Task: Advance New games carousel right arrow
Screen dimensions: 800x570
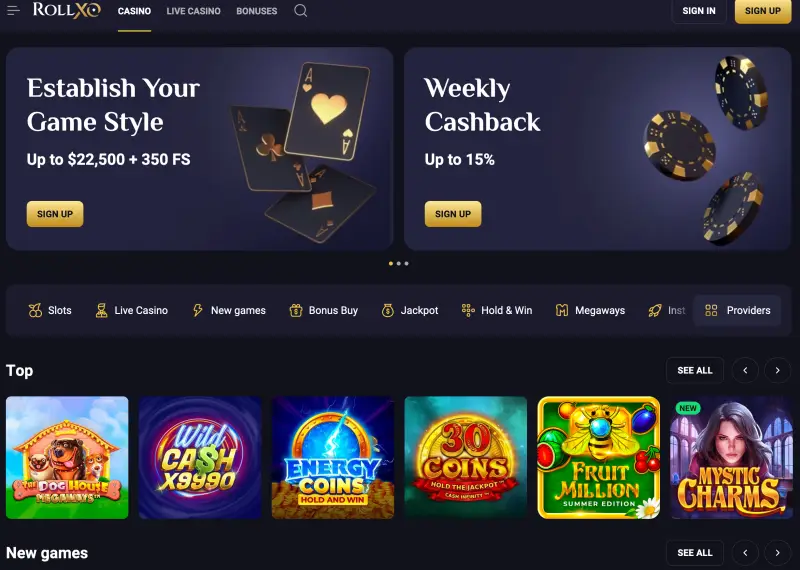Action: click(x=777, y=553)
